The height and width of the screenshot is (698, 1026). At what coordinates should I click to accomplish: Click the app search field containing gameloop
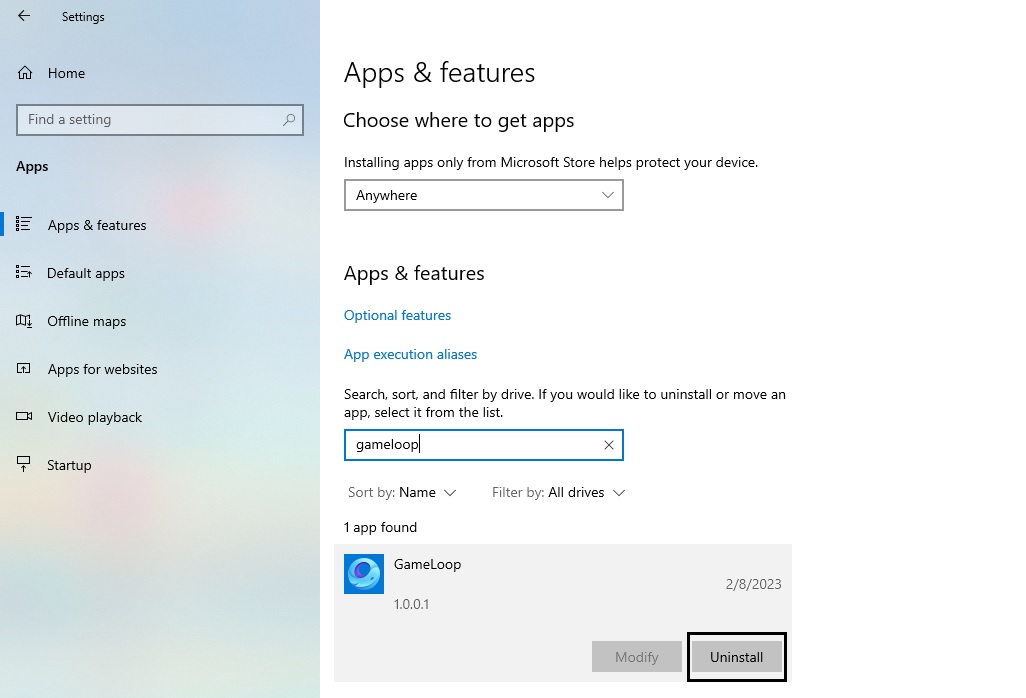pyautogui.click(x=470, y=444)
